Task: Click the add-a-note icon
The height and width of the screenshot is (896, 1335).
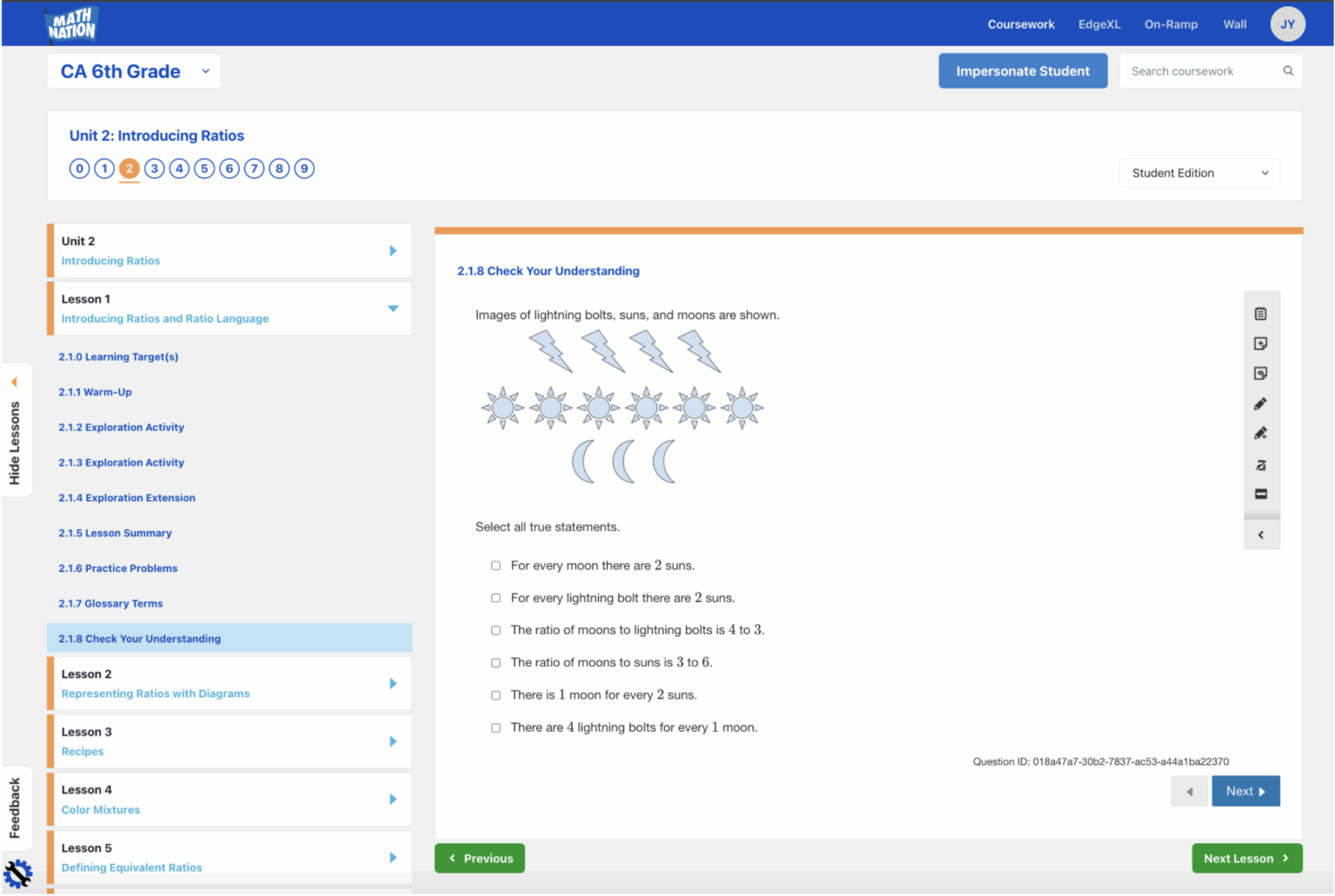Action: tap(1261, 343)
